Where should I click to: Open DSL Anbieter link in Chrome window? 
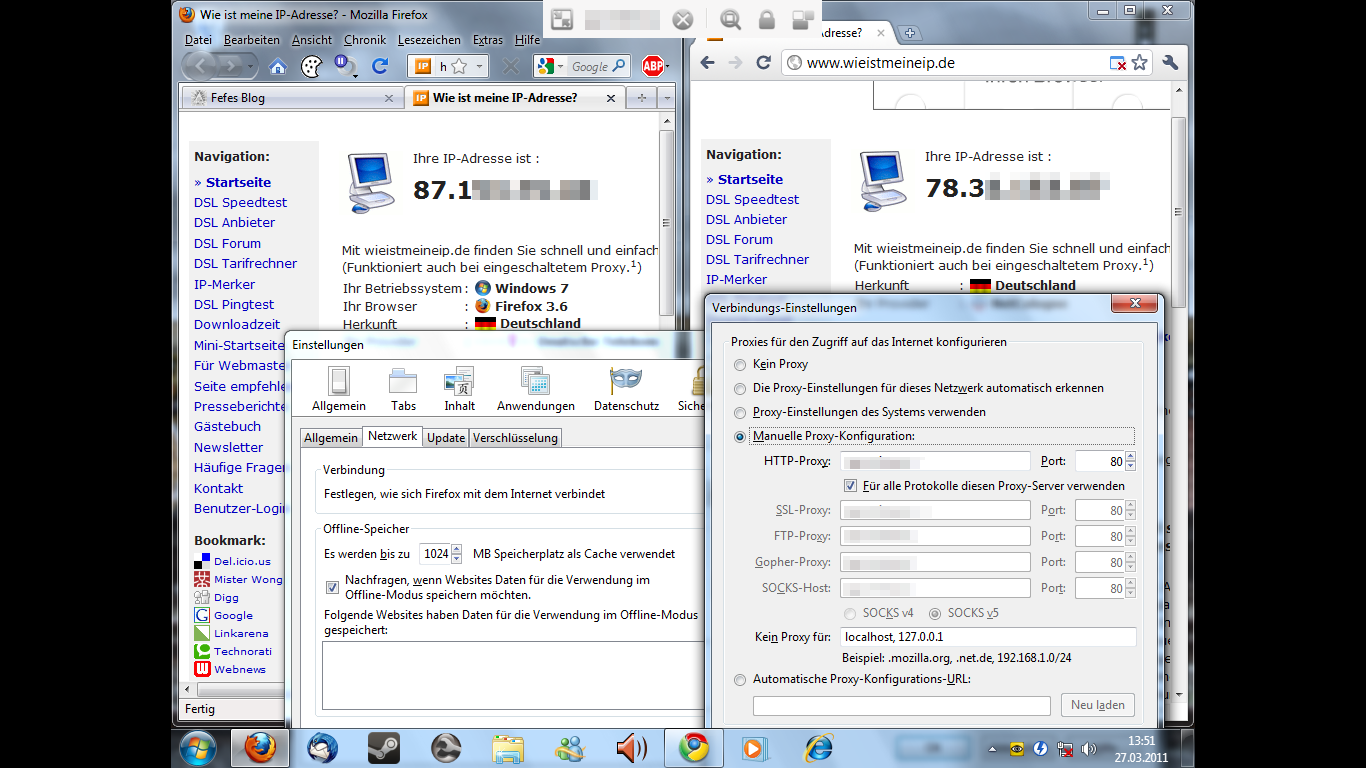click(x=746, y=219)
